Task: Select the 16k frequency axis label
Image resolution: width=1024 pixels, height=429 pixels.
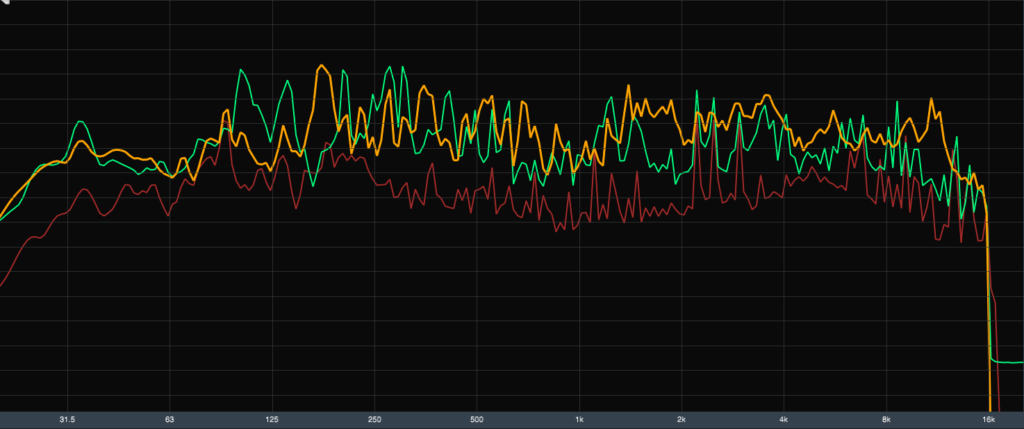Action: coord(988,419)
